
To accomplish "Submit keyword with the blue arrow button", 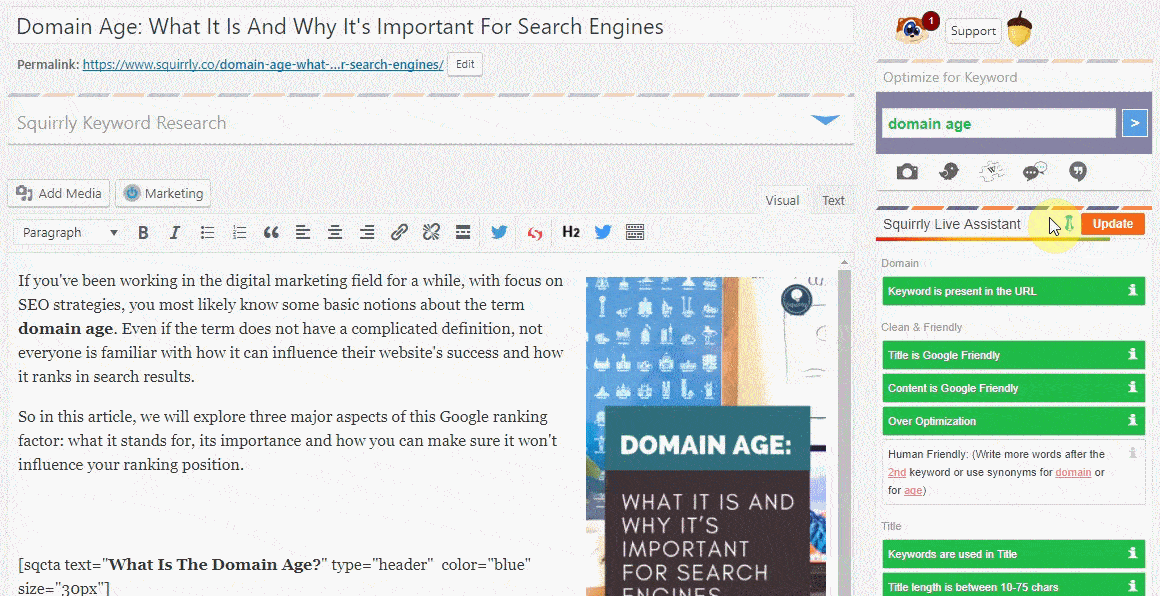I will click(1134, 123).
